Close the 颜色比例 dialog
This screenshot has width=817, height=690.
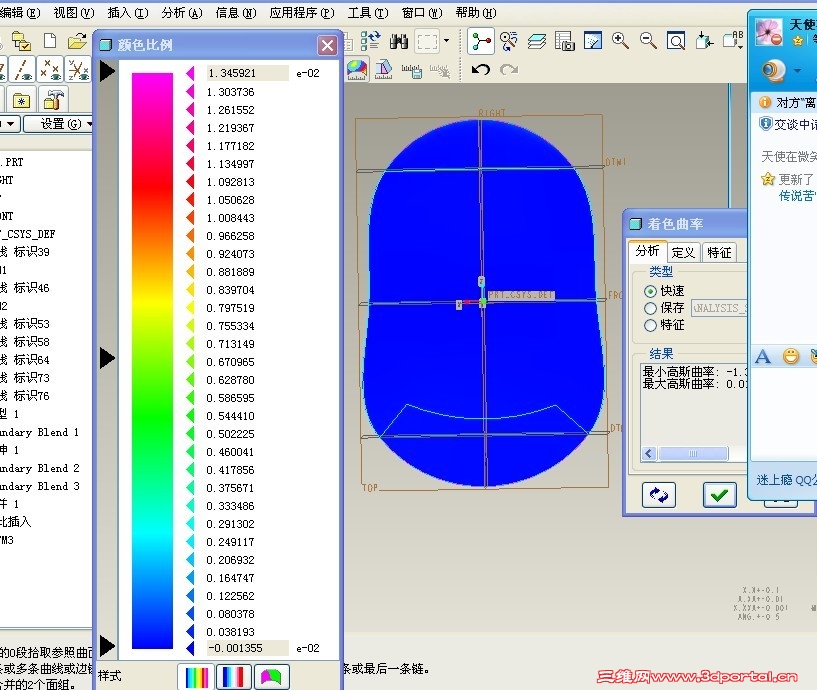[x=327, y=46]
